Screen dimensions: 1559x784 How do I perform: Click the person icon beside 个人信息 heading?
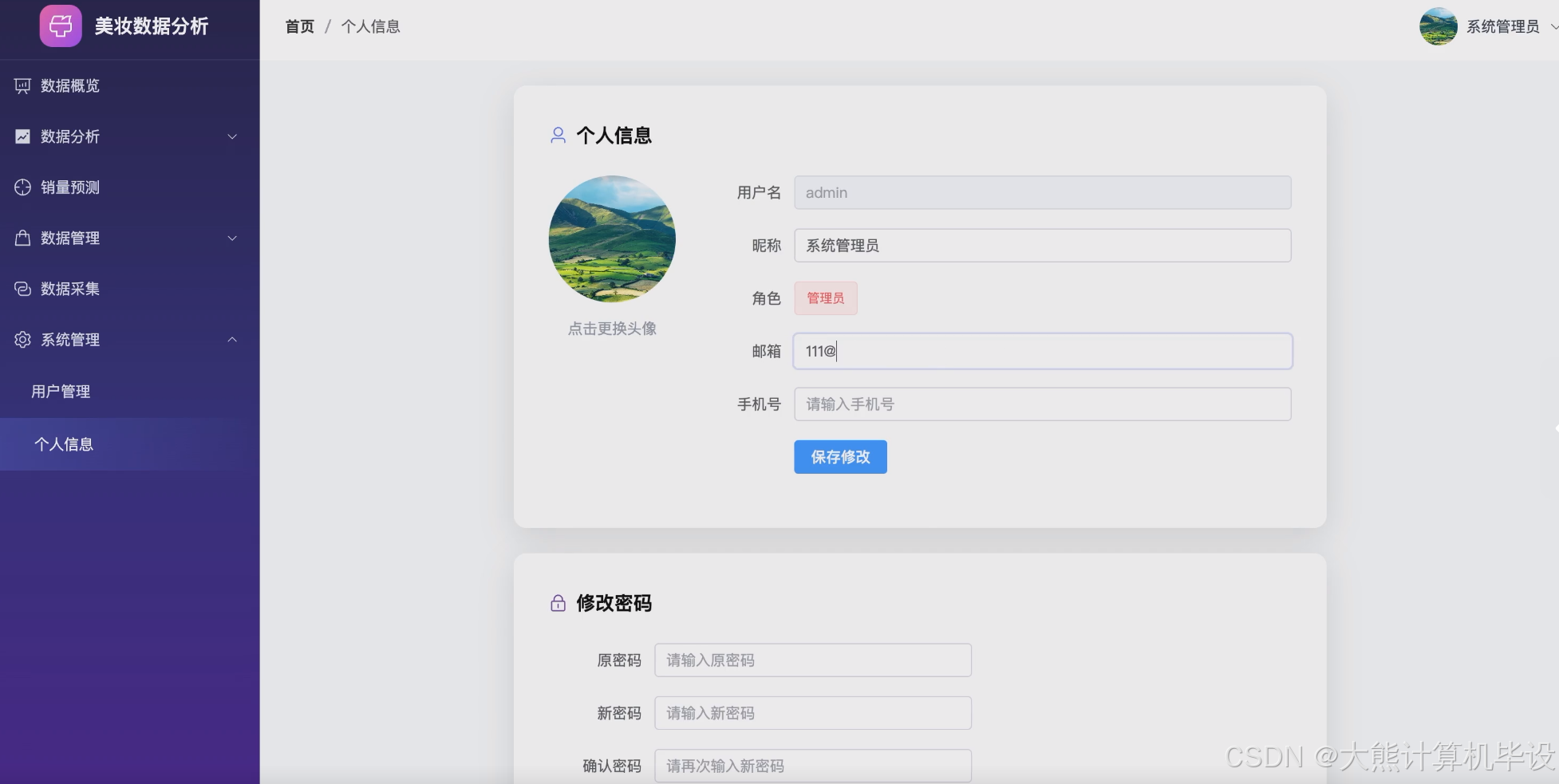pos(558,135)
